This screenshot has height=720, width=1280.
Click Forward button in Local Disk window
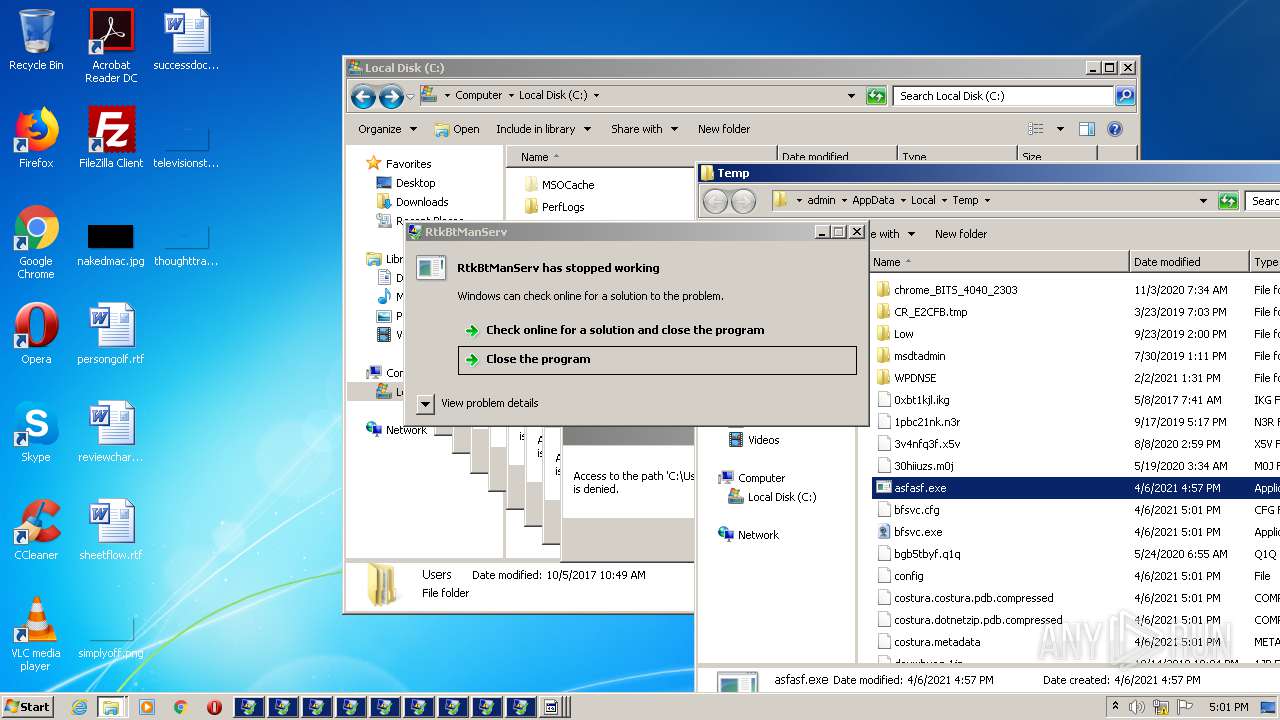point(391,96)
